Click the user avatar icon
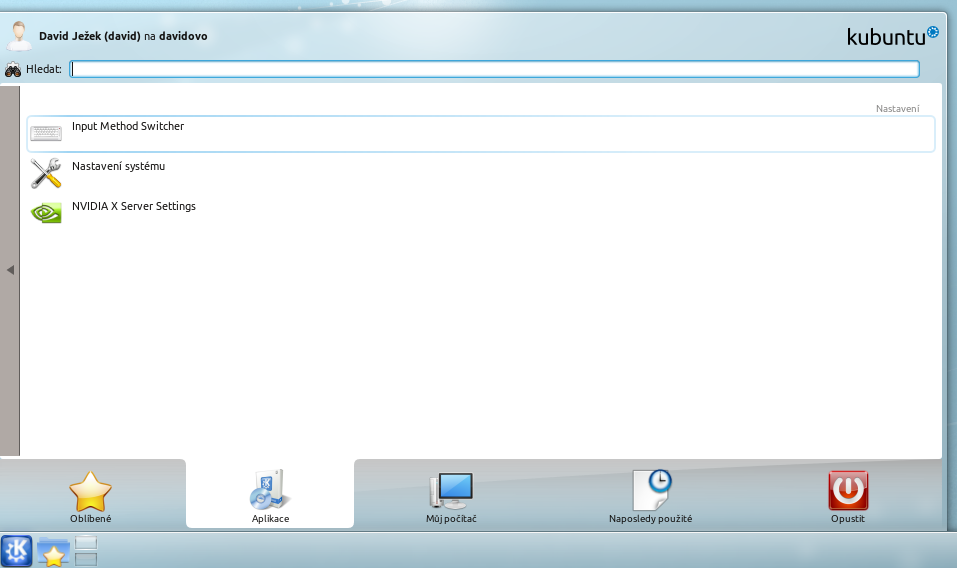Screen dimensions: 957x568 coord(19,37)
